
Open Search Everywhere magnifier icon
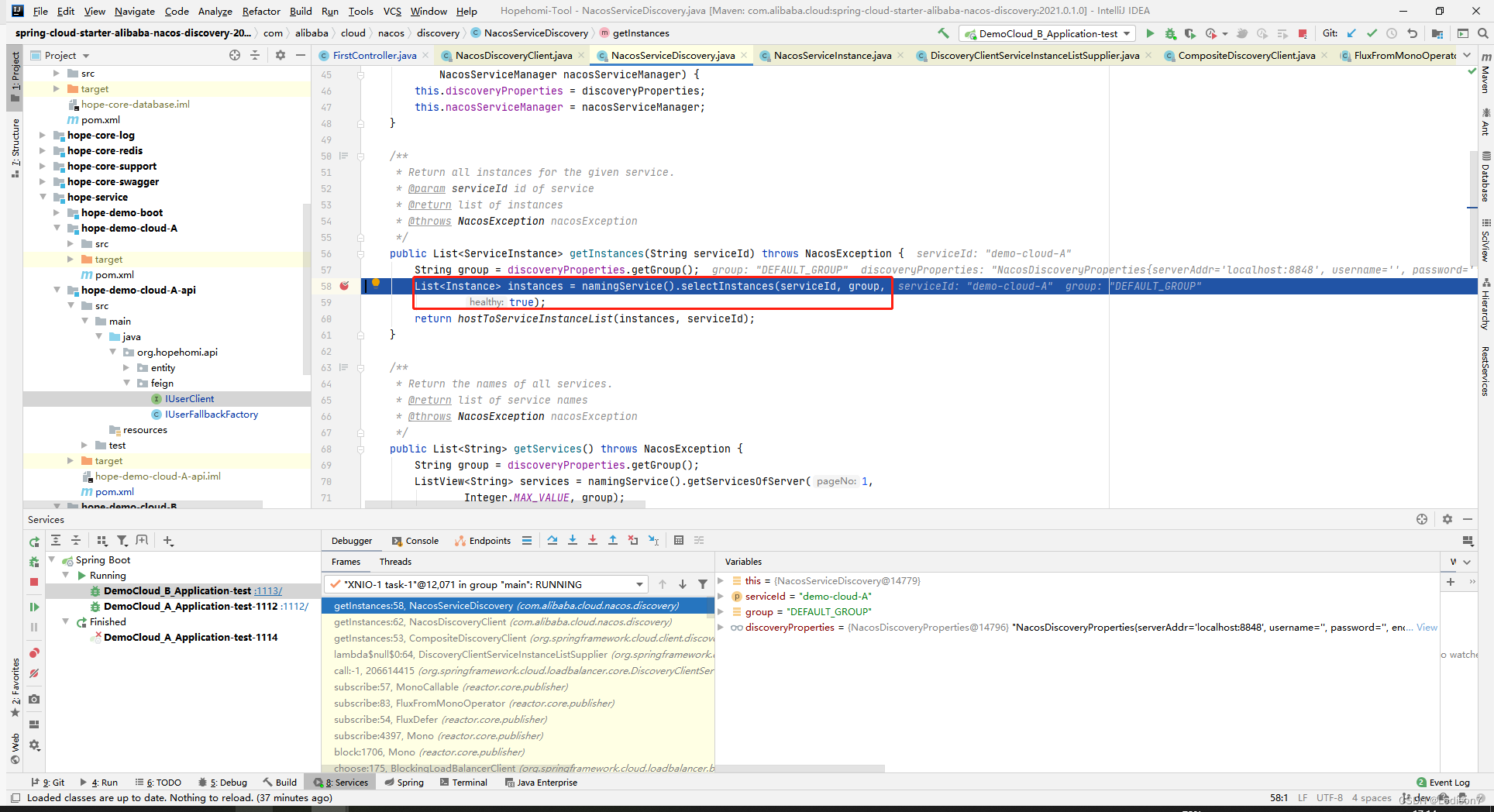pyautogui.click(x=1482, y=33)
